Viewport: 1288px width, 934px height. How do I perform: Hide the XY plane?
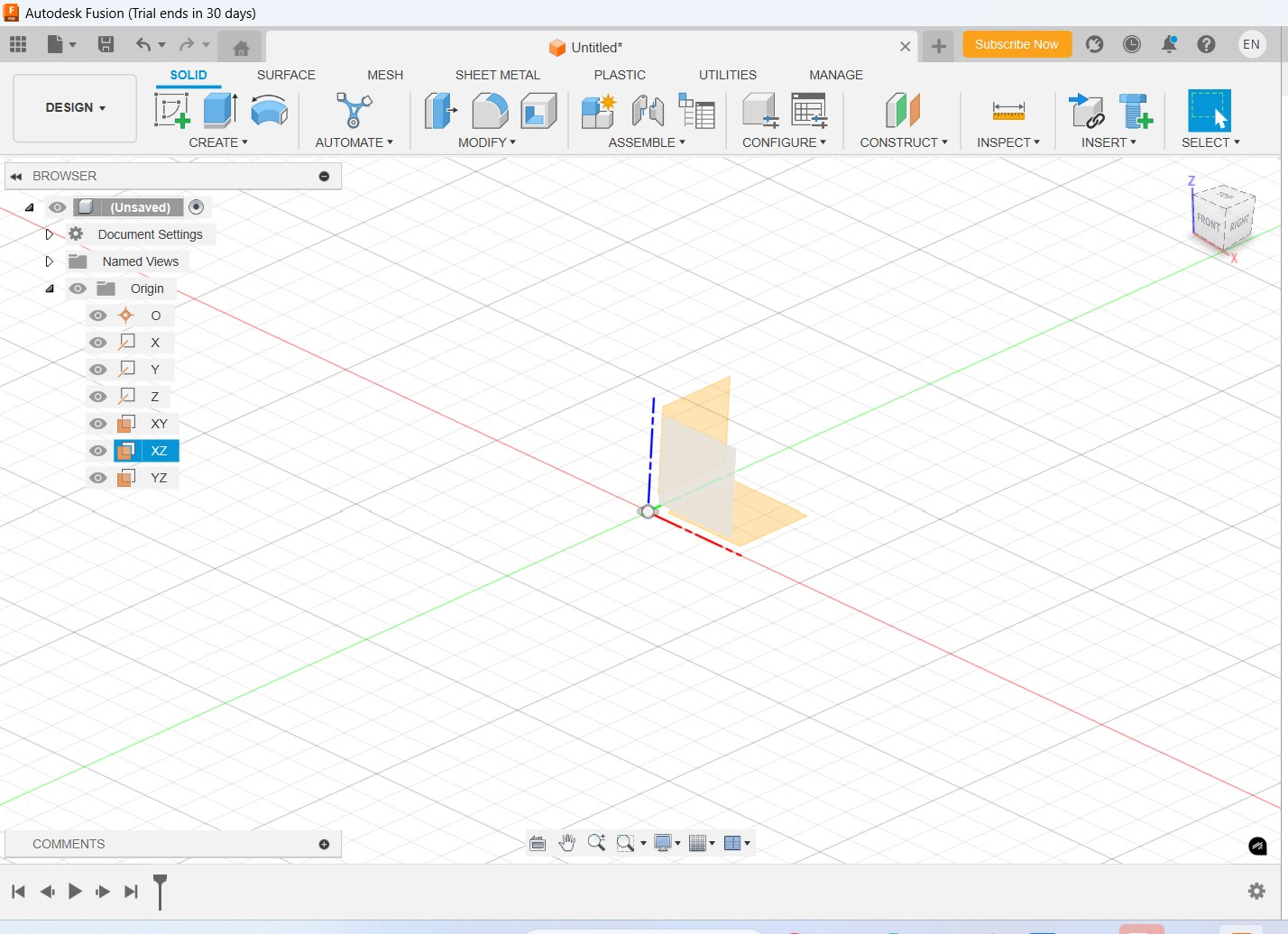98,424
